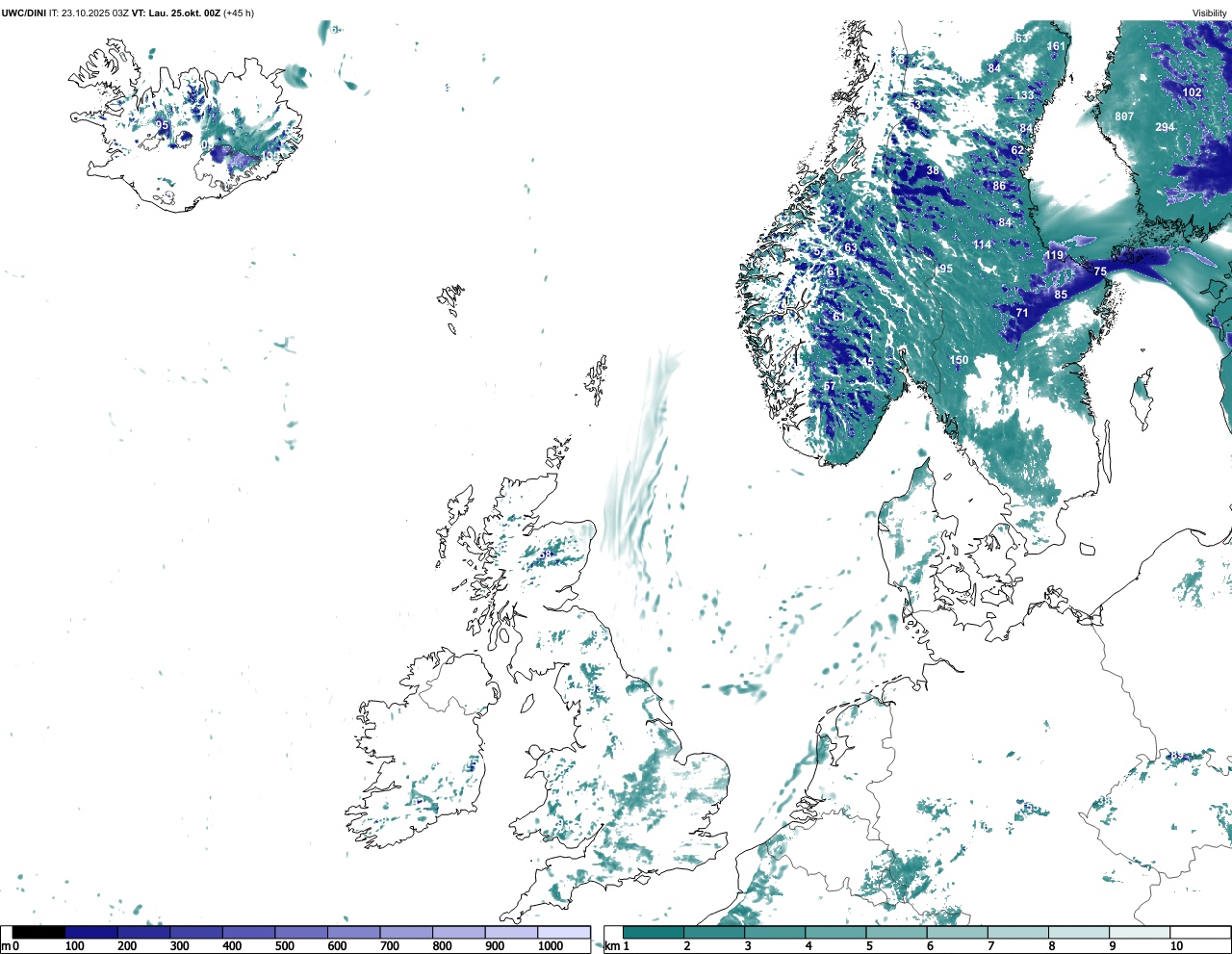
Task: Click the 500–600 m legend swatch
Action: pyautogui.click(x=301, y=932)
